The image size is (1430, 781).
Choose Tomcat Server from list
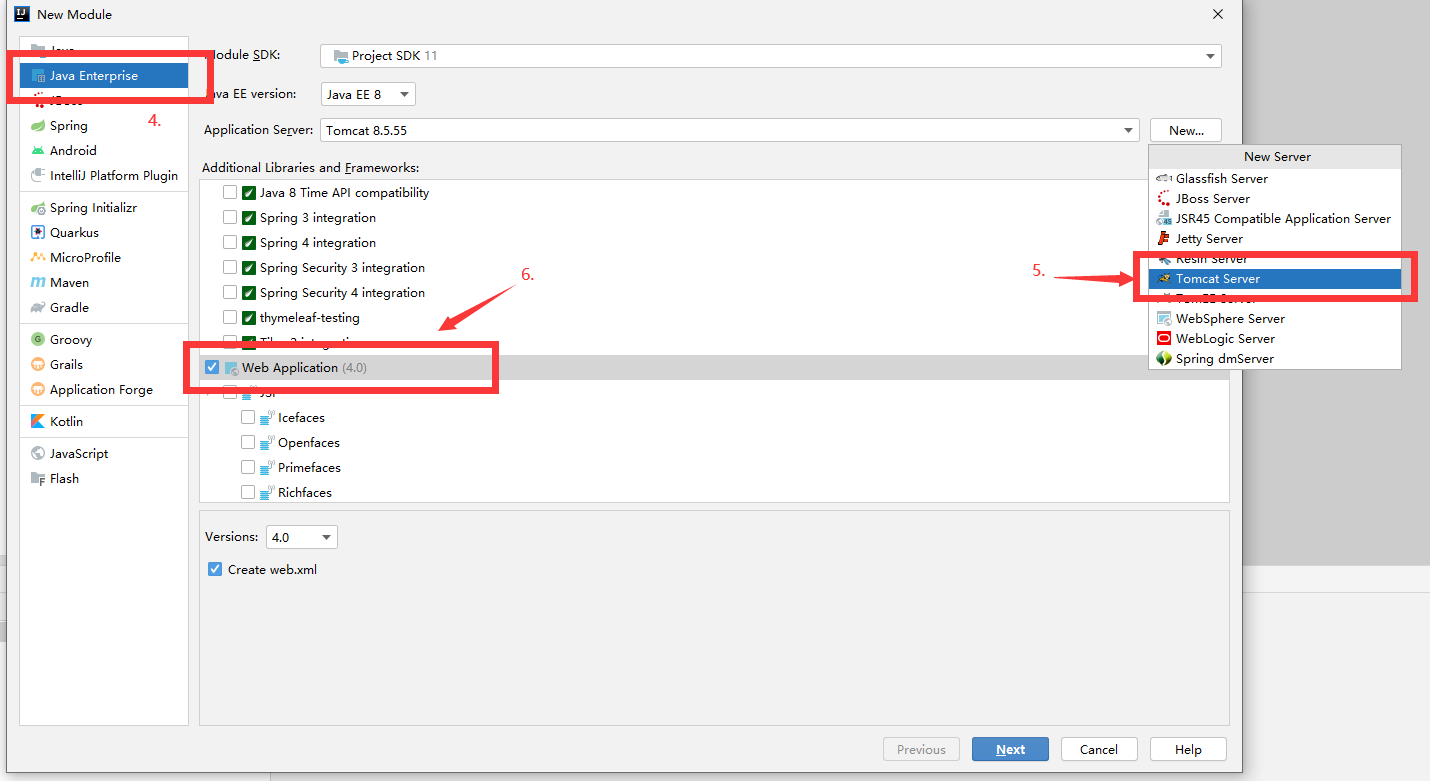[x=1275, y=278]
